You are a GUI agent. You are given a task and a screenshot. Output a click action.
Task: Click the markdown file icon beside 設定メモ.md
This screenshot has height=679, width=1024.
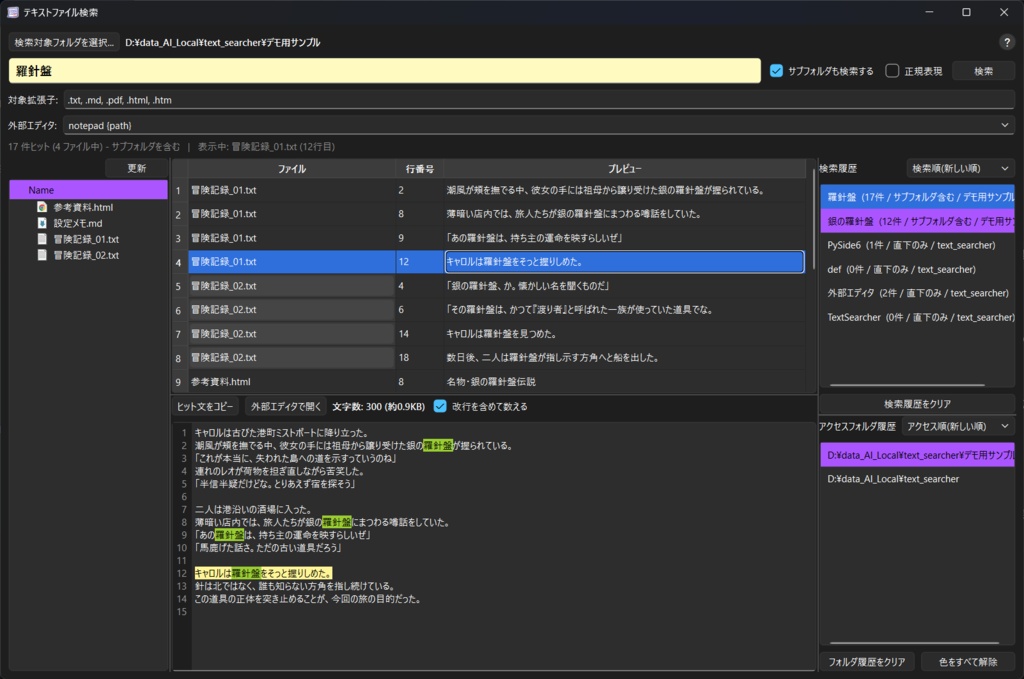[42, 223]
